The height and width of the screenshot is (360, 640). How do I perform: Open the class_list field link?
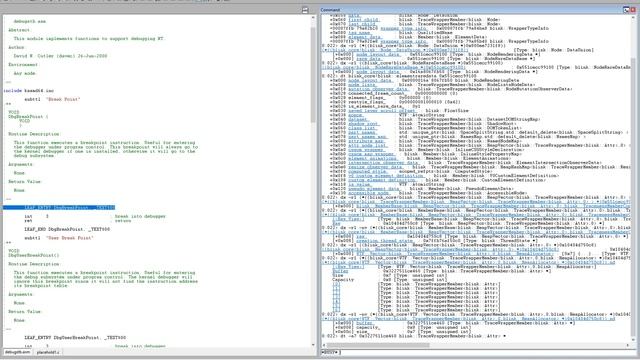pos(362,128)
